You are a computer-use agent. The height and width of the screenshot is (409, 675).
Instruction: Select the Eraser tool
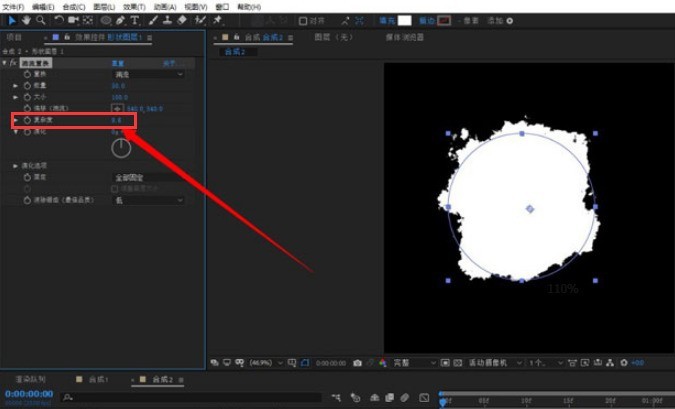point(182,20)
